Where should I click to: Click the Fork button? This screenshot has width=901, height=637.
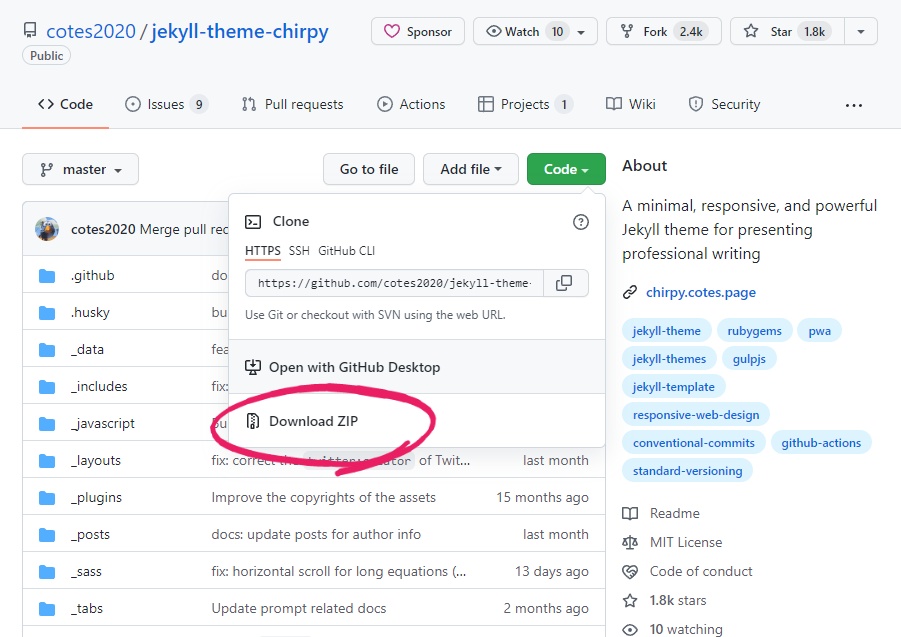click(663, 31)
